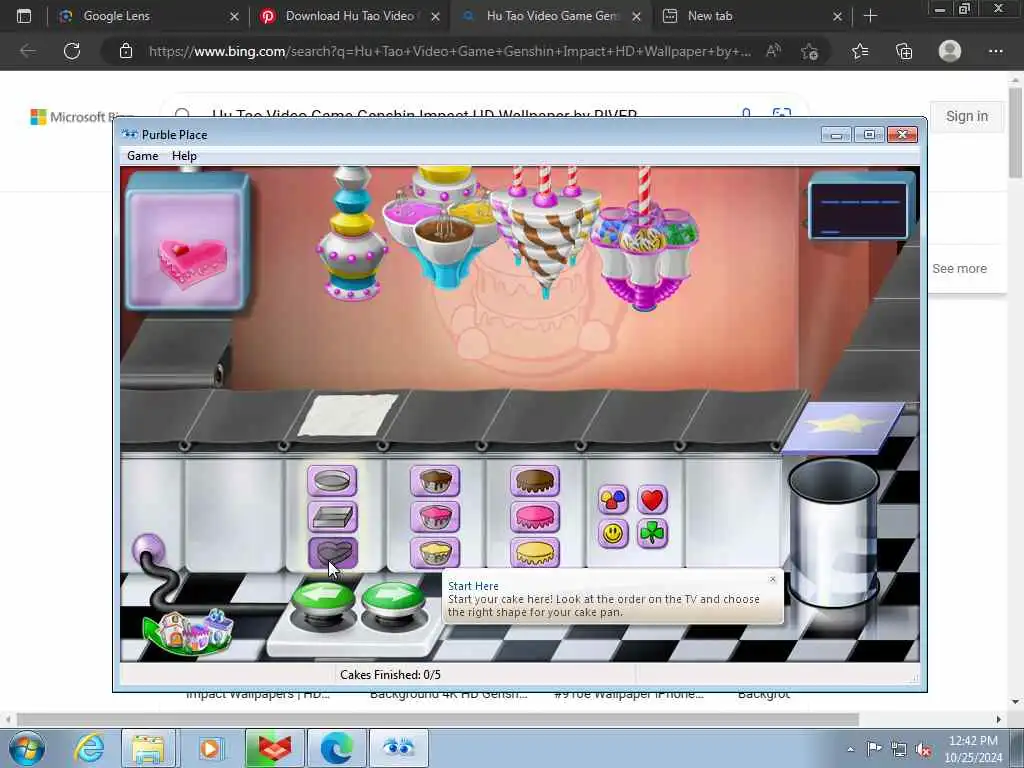Open the Help menu
The image size is (1024, 768).
(x=184, y=156)
